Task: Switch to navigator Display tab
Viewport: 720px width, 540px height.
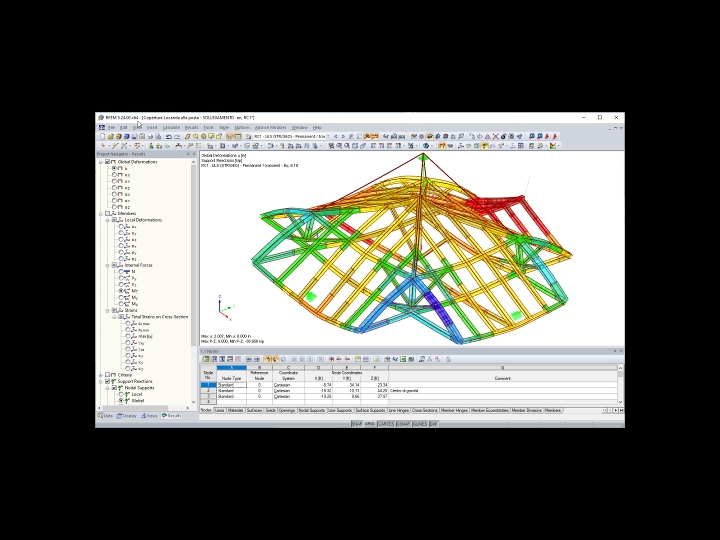Action: (127, 416)
